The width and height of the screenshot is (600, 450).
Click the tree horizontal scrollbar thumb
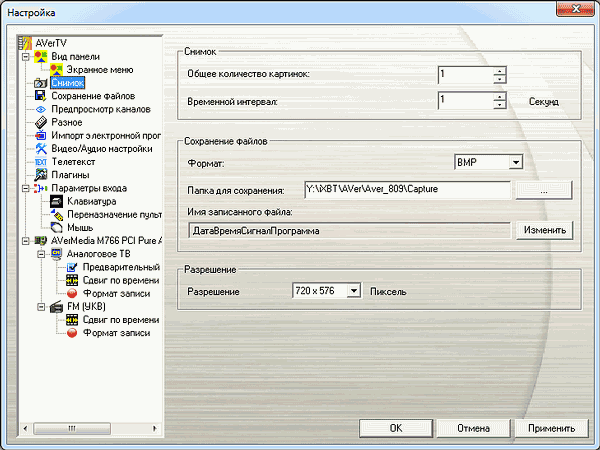tap(72, 428)
